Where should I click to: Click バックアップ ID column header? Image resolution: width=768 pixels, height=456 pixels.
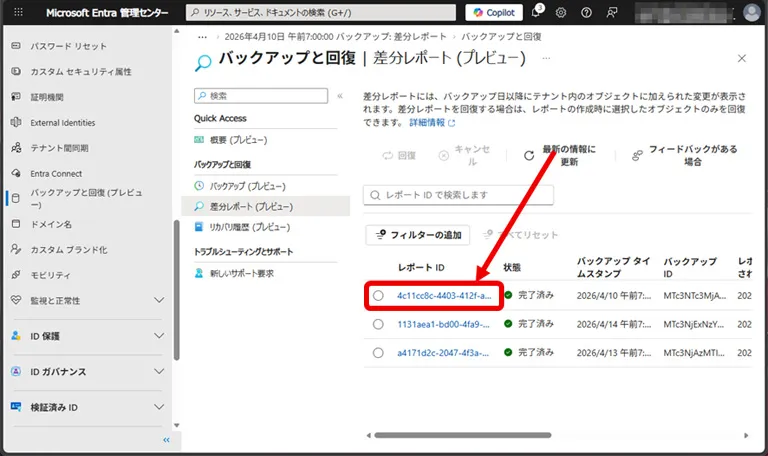tap(690, 267)
